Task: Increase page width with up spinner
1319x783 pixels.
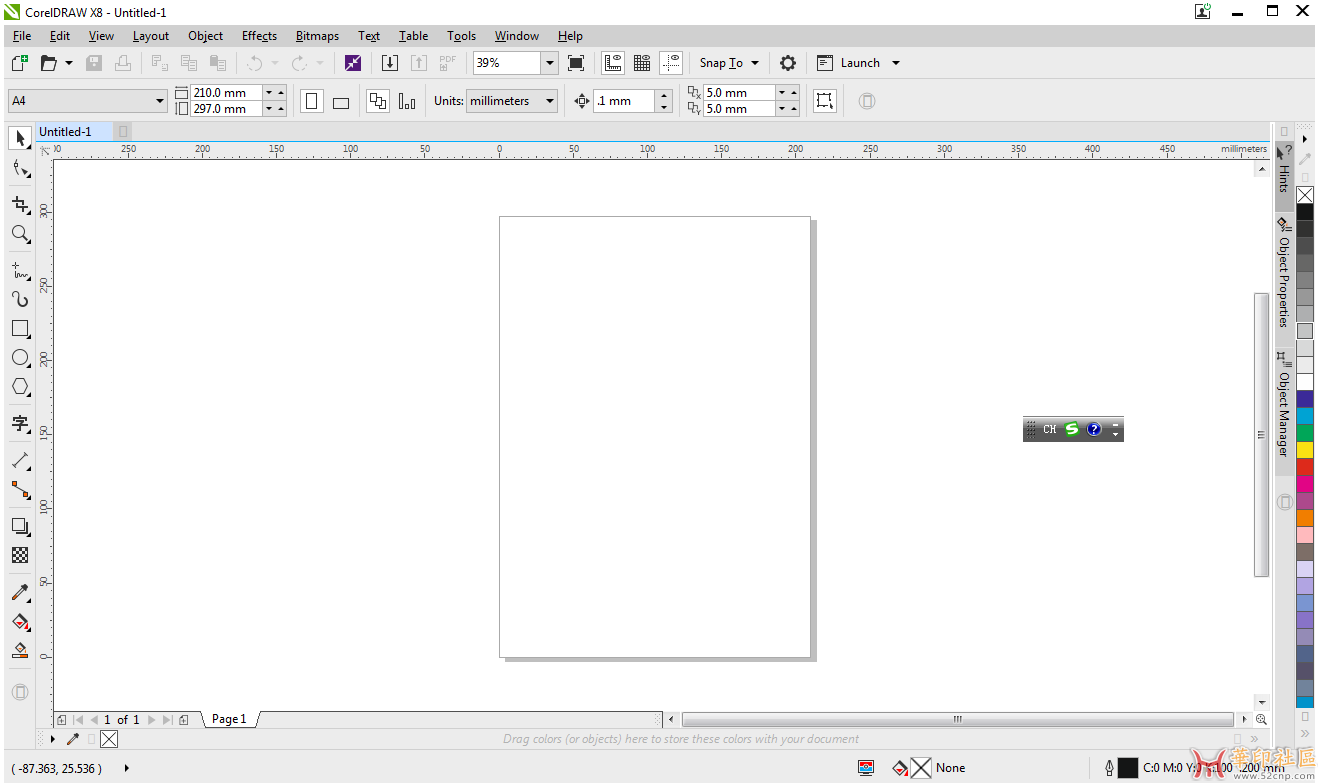Action: click(281, 93)
